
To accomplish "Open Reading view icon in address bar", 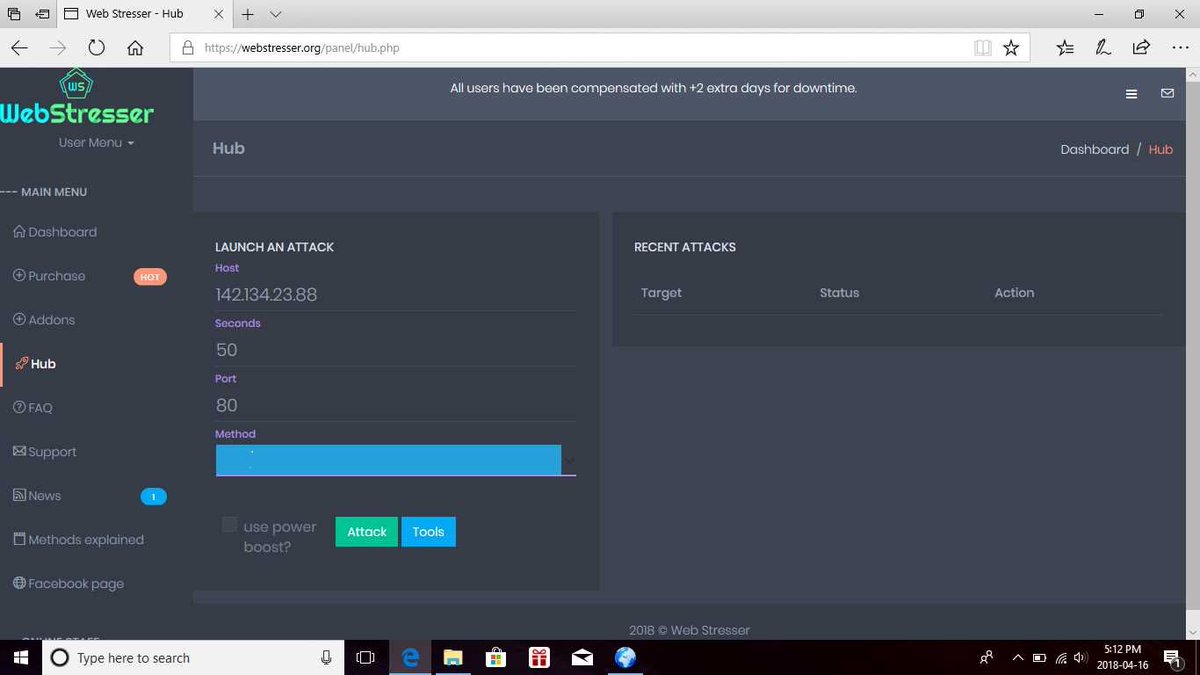I will [982, 47].
